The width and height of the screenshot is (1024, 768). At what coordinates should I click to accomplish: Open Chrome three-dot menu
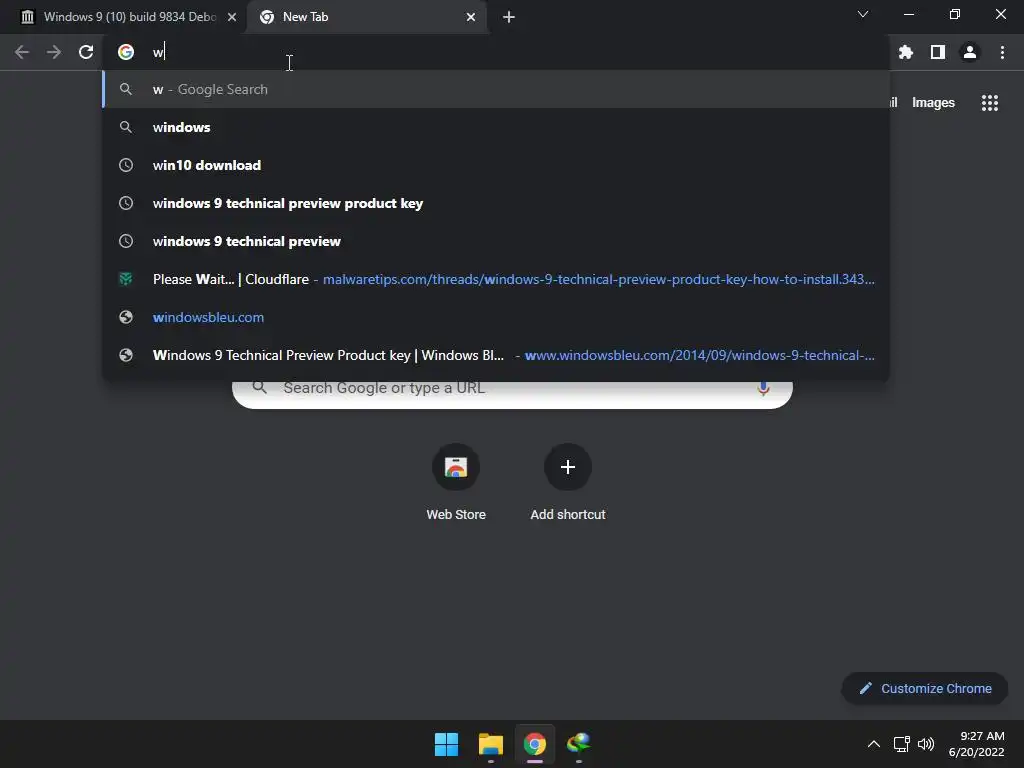pyautogui.click(x=1002, y=52)
